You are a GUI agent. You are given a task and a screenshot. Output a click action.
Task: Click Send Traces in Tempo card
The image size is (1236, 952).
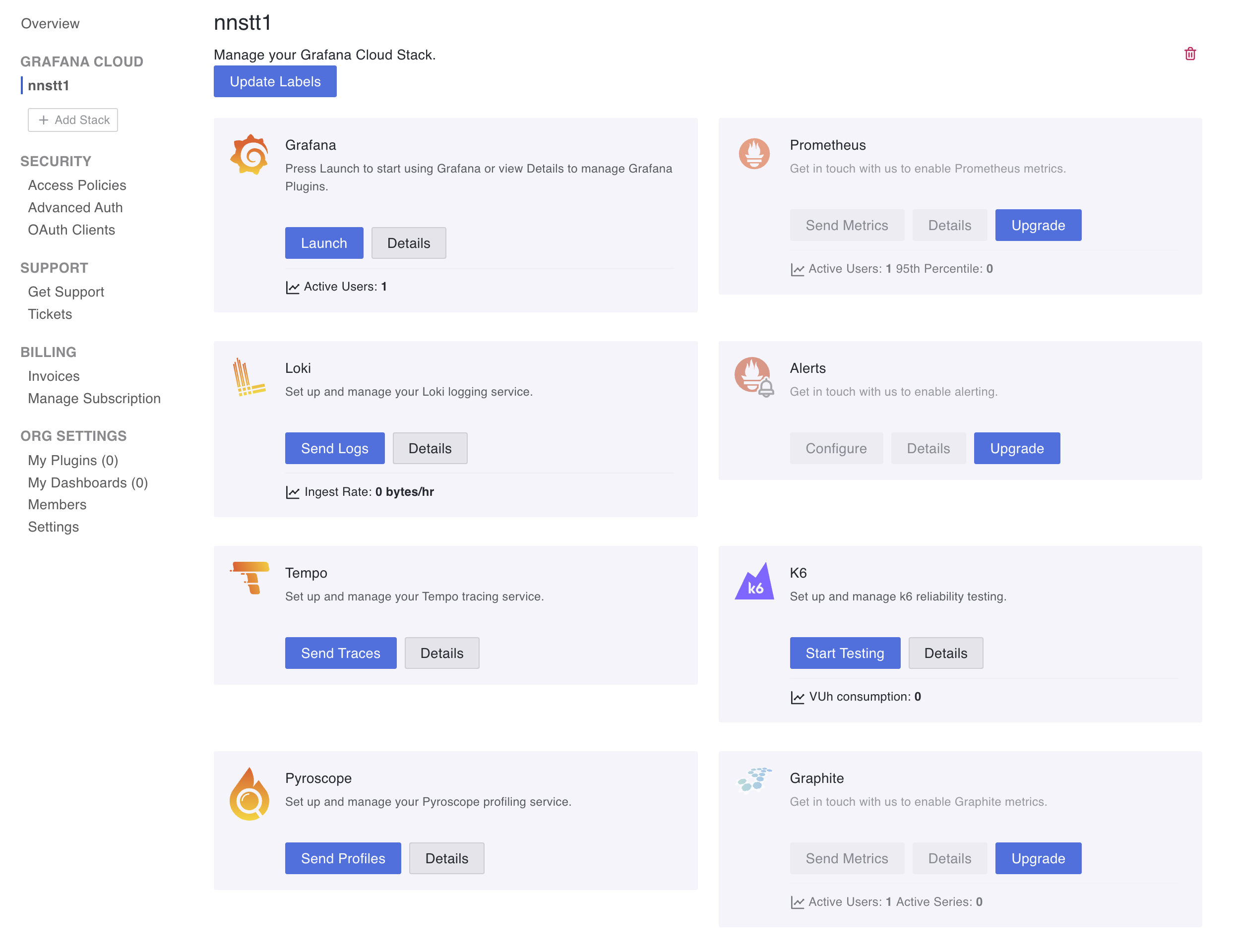[x=340, y=653]
